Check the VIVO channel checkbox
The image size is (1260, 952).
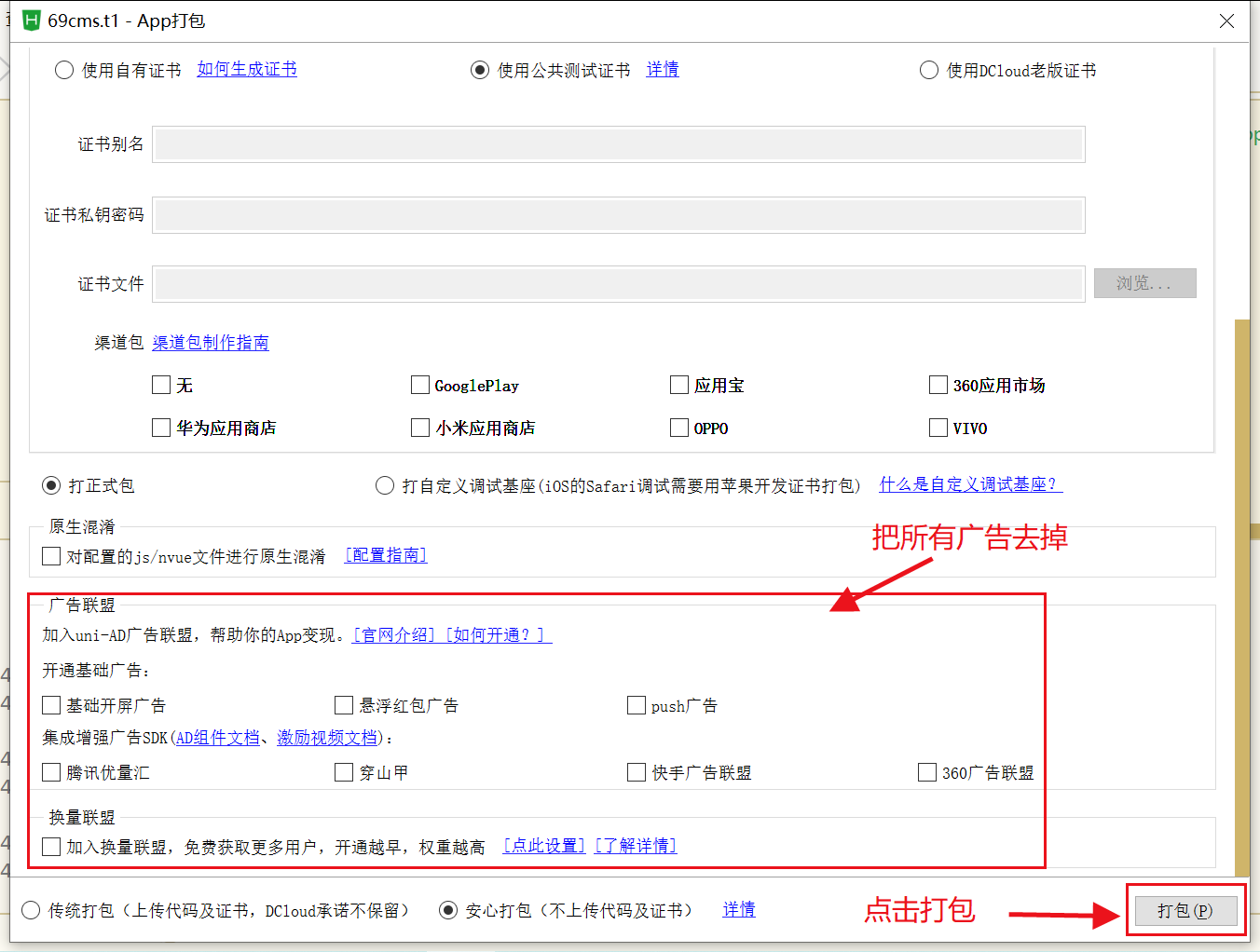coord(938,428)
